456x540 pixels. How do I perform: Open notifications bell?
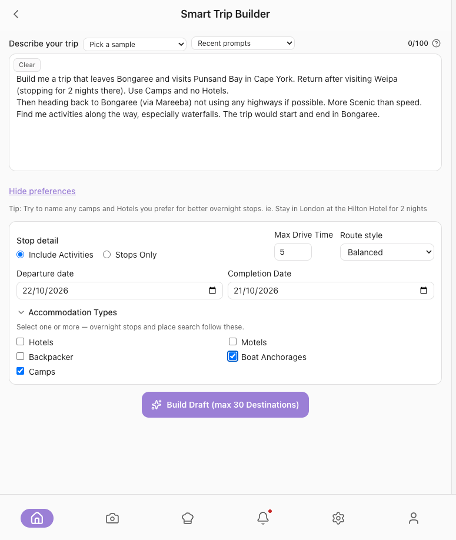(263, 518)
